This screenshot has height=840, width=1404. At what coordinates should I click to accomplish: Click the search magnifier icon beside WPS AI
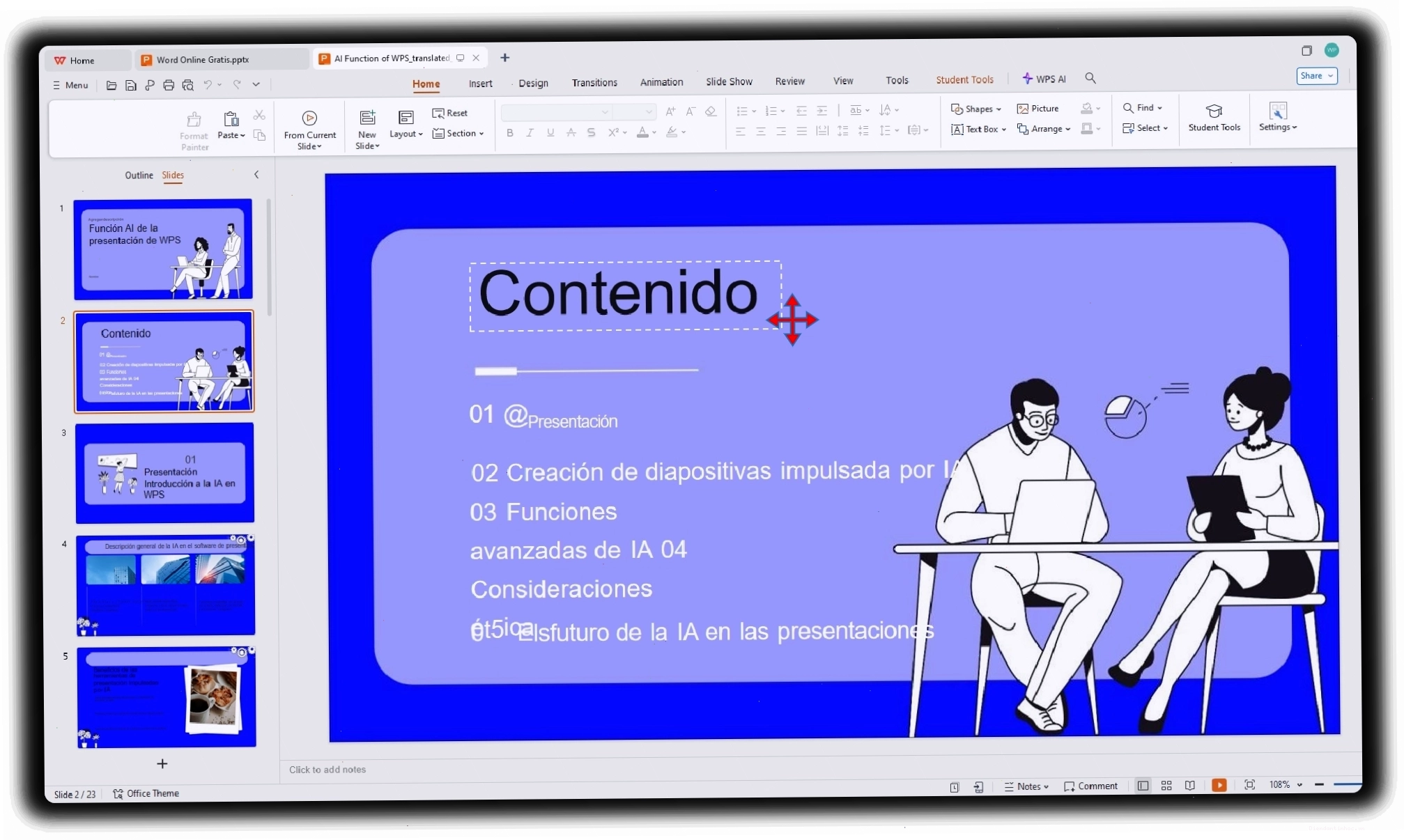[x=1090, y=79]
